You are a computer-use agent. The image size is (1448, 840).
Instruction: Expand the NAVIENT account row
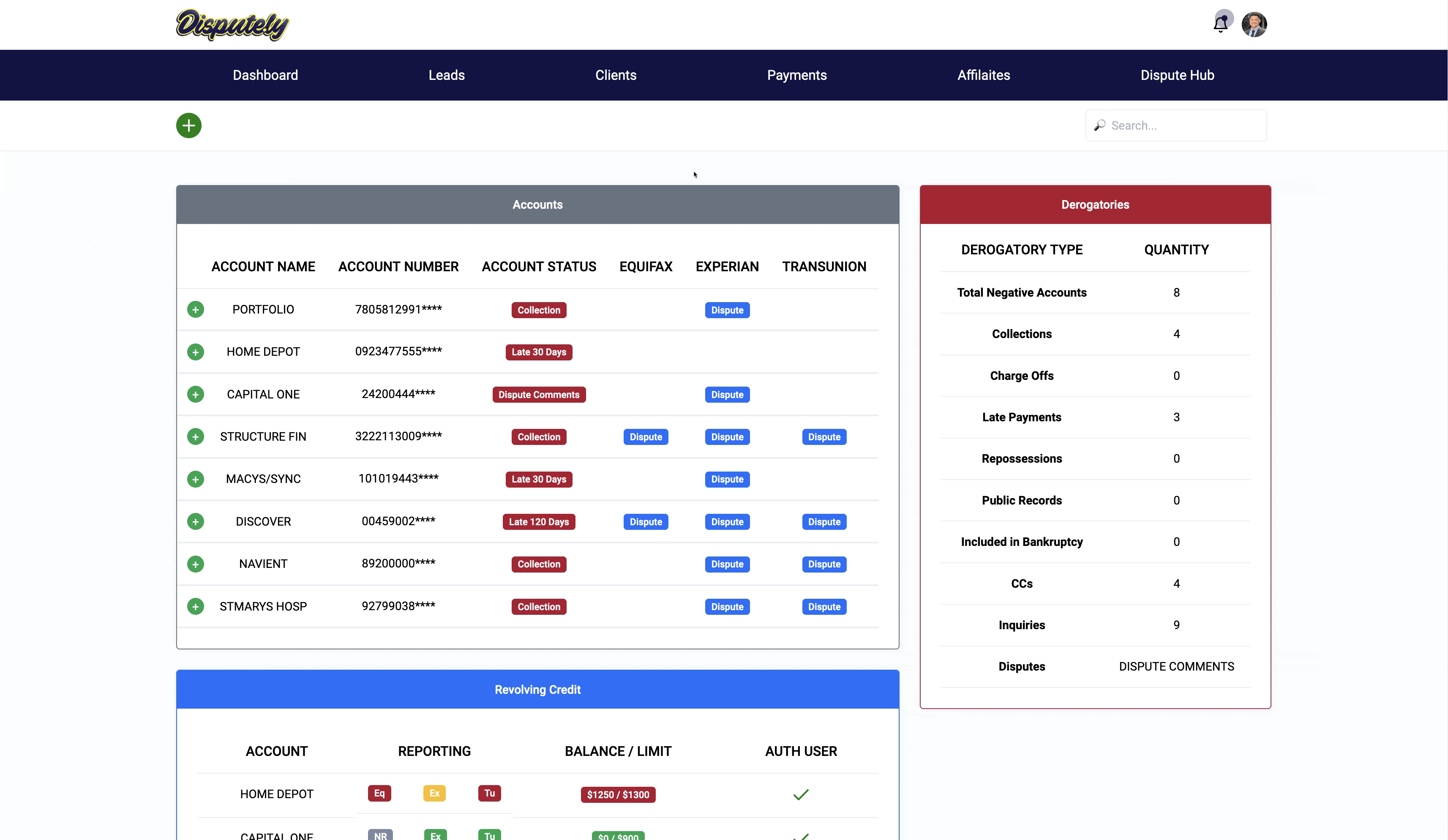click(195, 564)
